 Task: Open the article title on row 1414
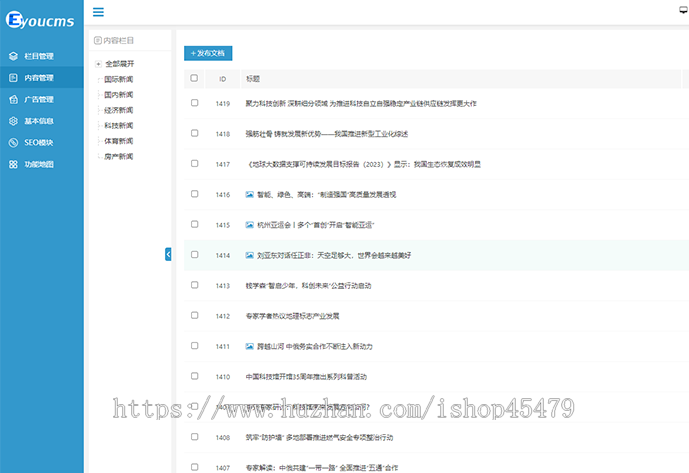click(334, 255)
